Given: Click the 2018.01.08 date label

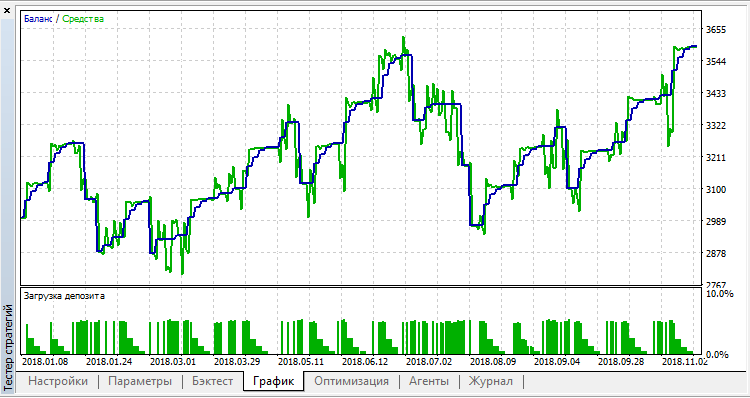Looking at the screenshot, I should [45, 362].
